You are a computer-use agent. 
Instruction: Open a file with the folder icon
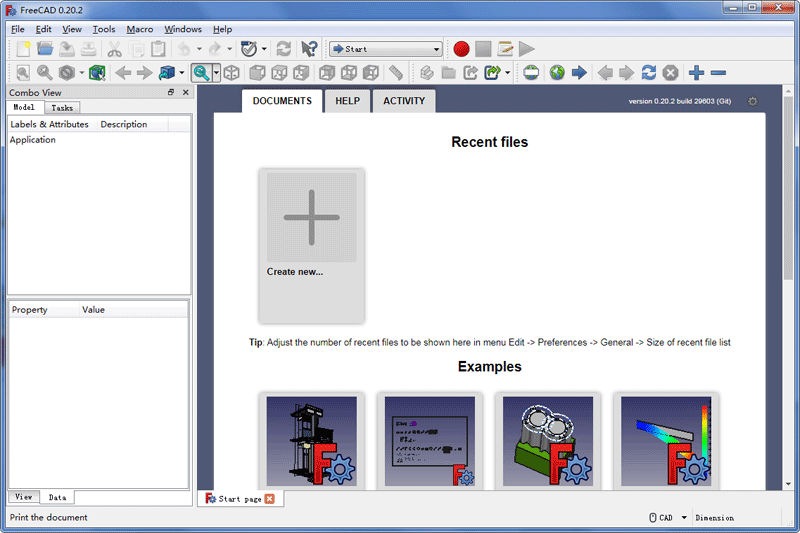pyautogui.click(x=45, y=48)
